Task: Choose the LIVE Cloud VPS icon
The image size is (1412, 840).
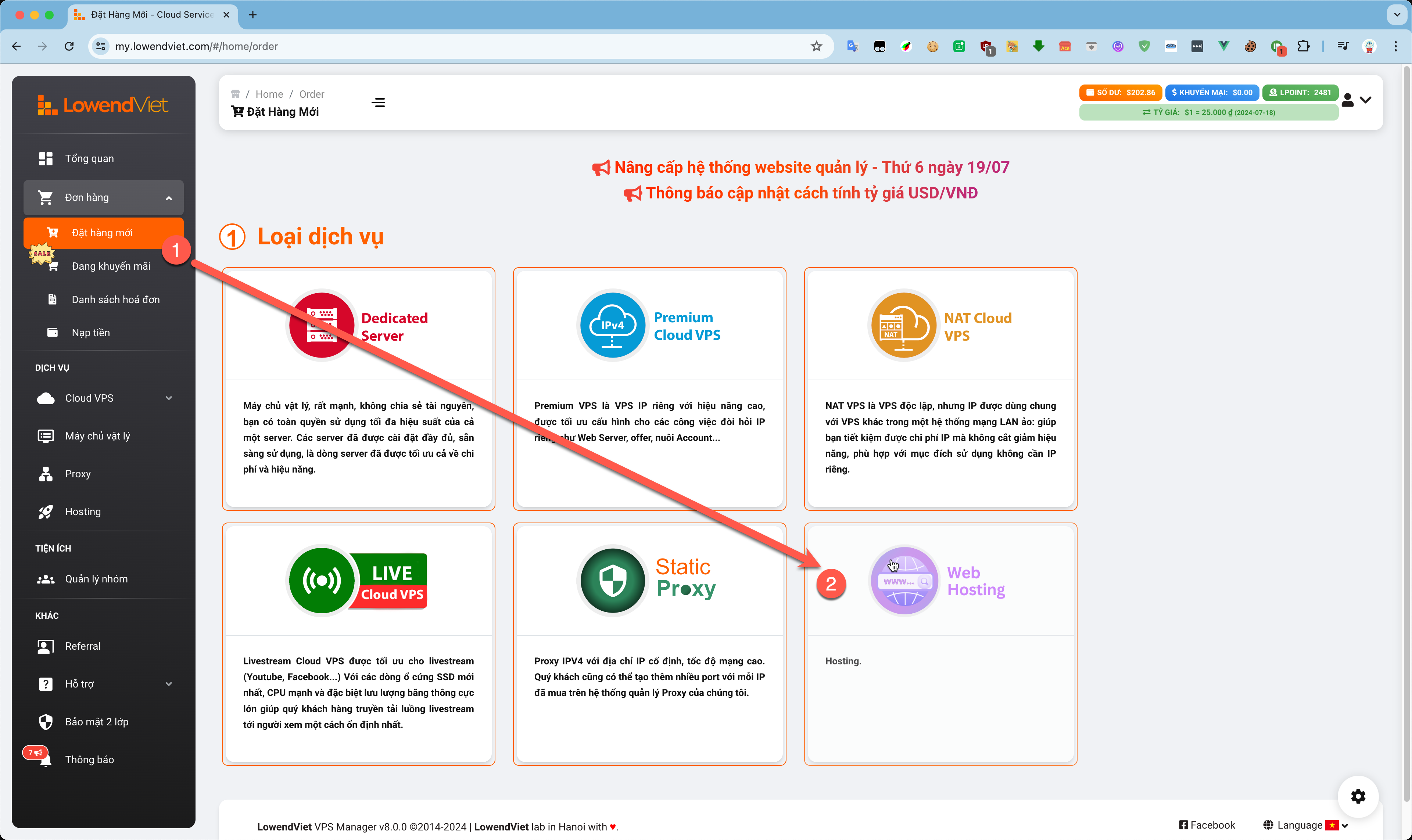Action: (x=322, y=580)
